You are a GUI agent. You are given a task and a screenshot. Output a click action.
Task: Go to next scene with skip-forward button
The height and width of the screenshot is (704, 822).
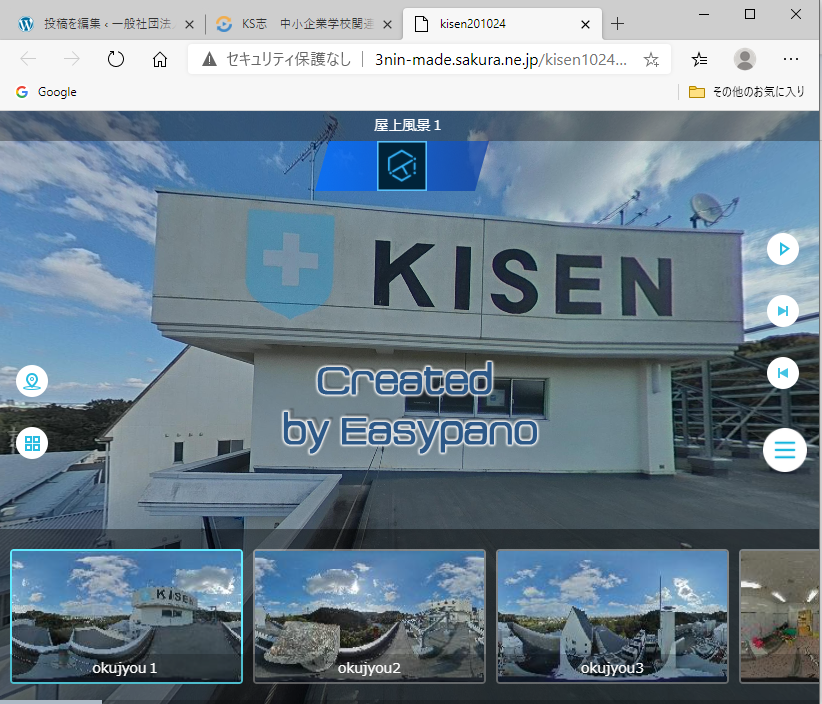pos(783,311)
